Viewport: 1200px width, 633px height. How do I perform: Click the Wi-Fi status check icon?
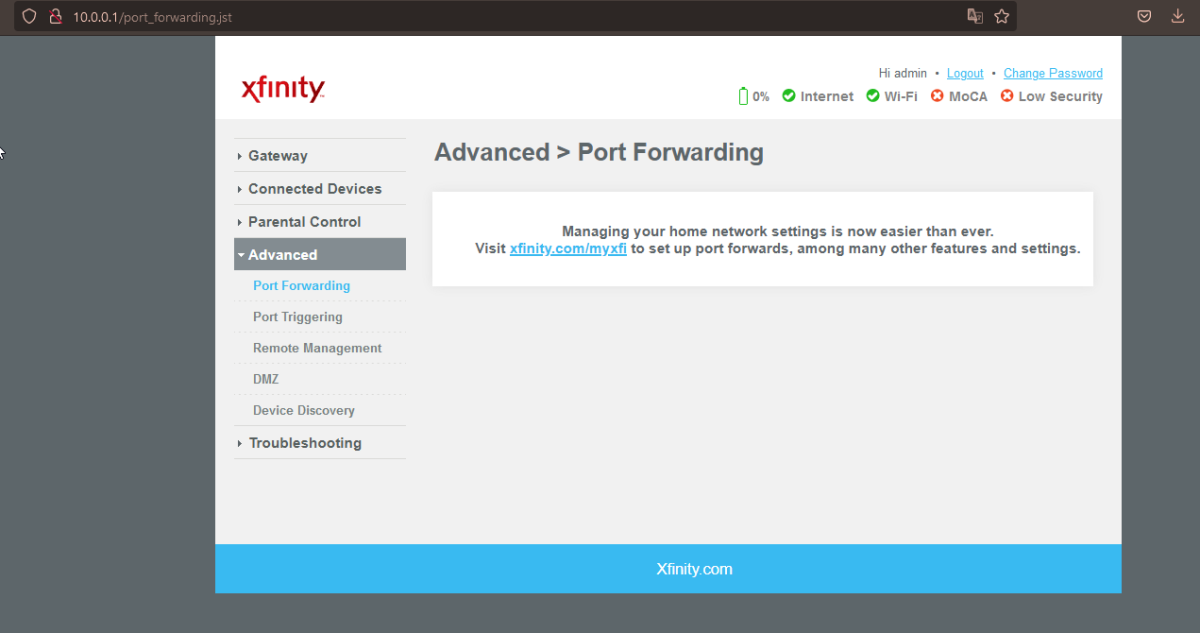pos(873,96)
